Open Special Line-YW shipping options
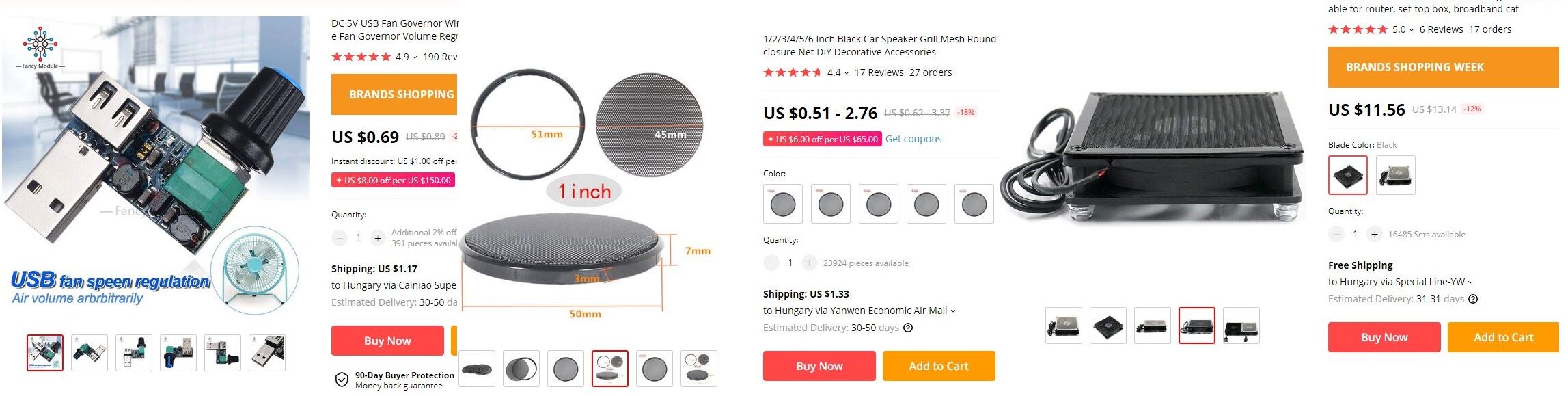This screenshot has width=1568, height=396. (1470, 282)
